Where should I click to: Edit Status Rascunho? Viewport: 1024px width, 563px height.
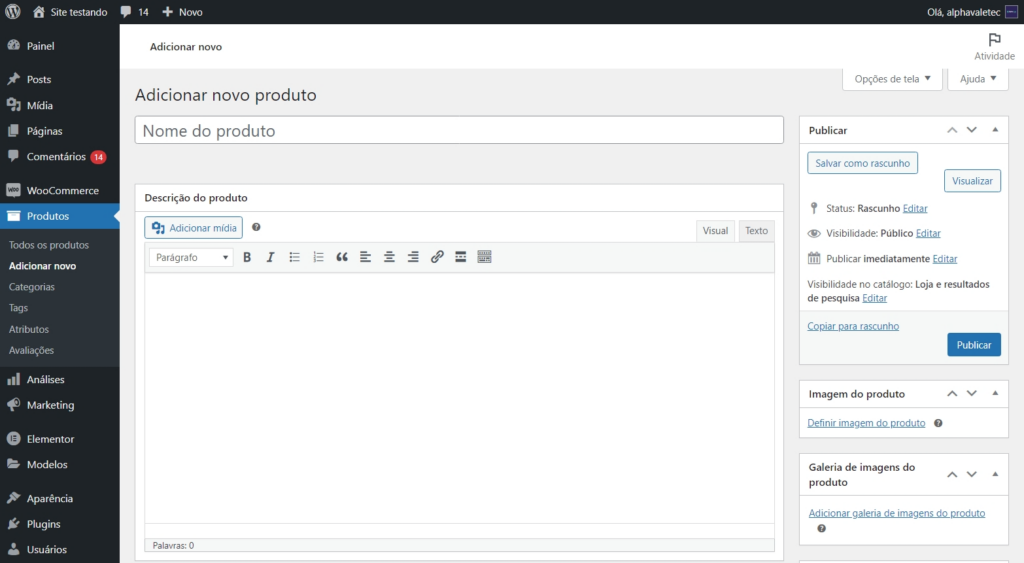pyautogui.click(x=914, y=208)
